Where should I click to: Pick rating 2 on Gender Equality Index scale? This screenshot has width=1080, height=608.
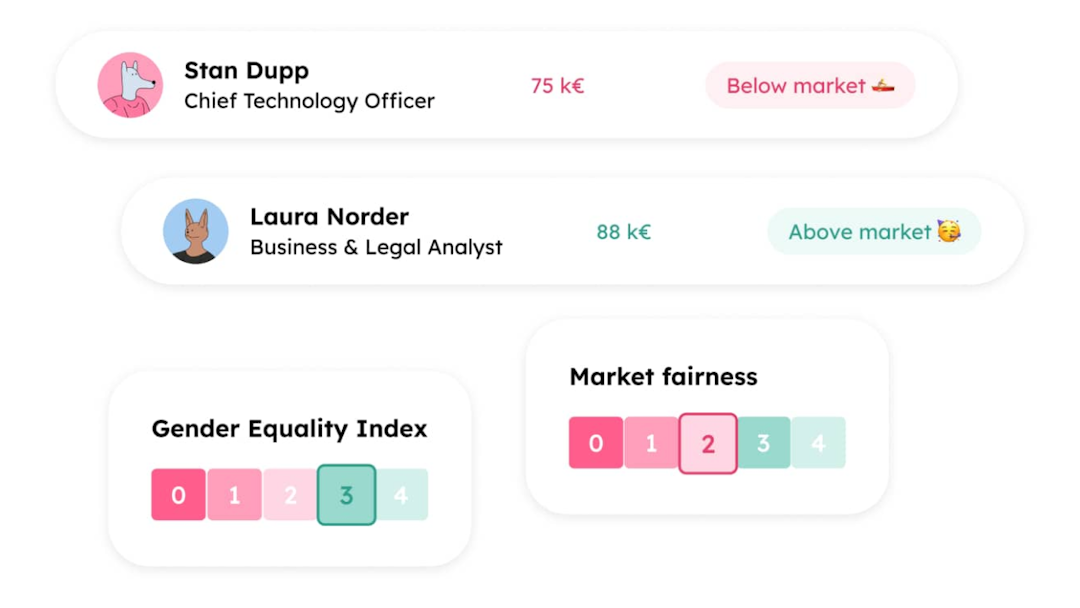[x=290, y=494]
